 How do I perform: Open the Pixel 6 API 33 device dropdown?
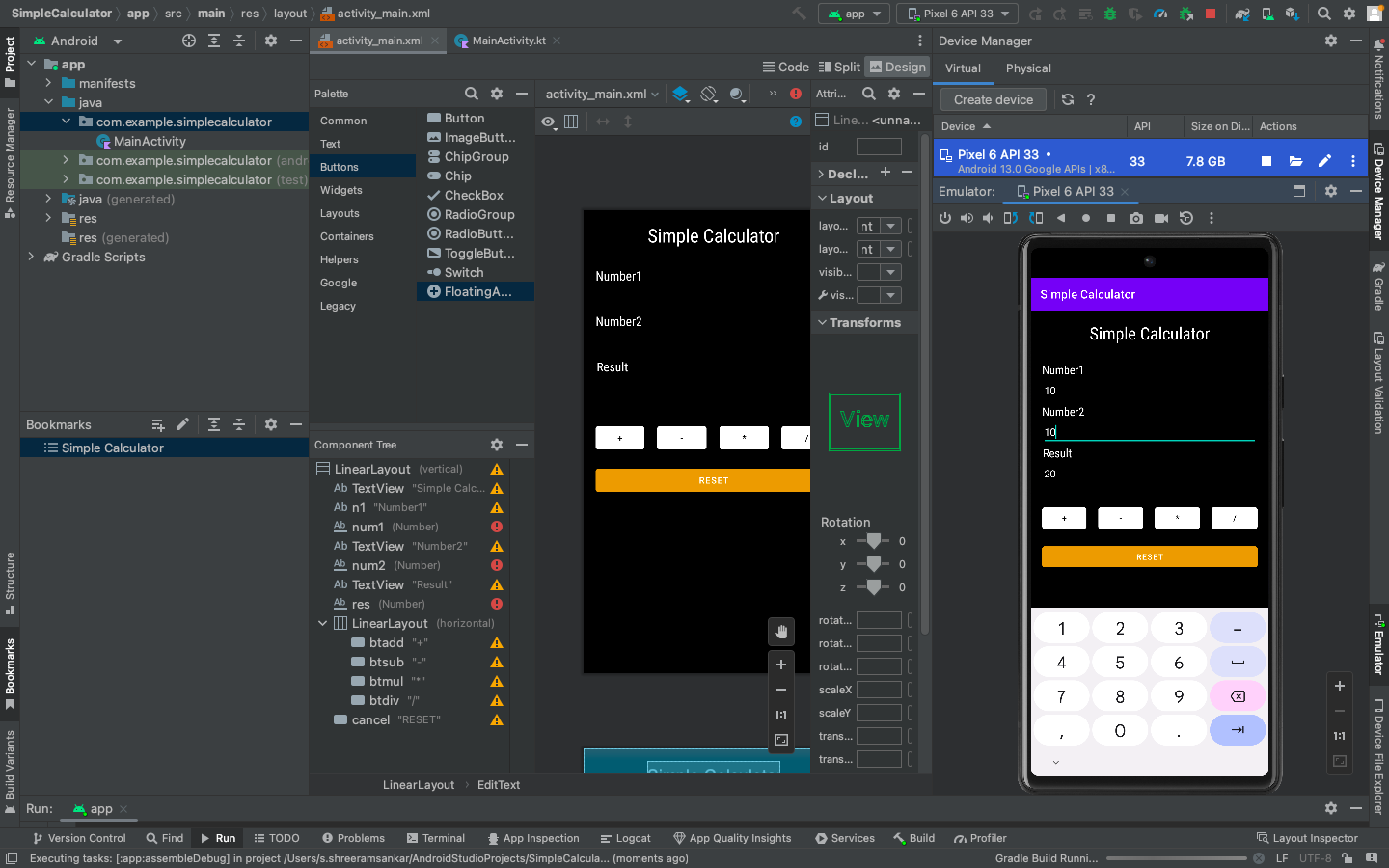point(957,14)
